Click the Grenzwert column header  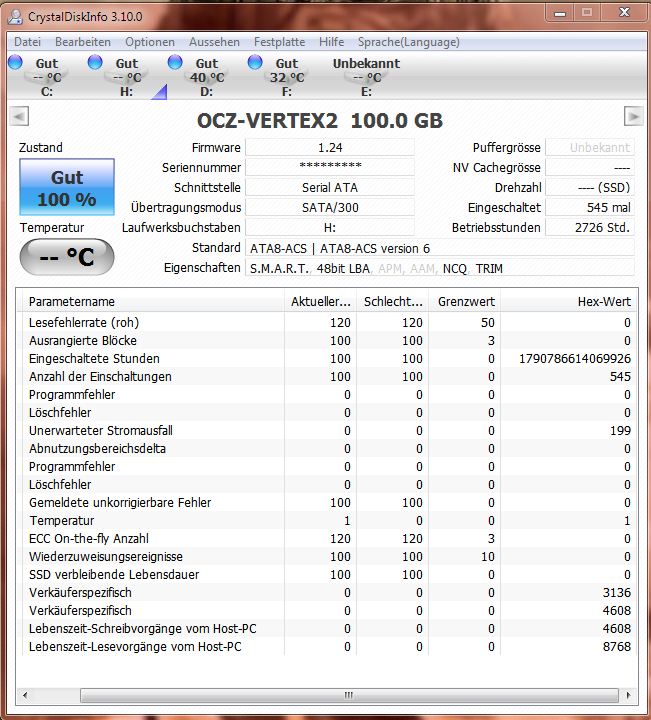pos(465,302)
